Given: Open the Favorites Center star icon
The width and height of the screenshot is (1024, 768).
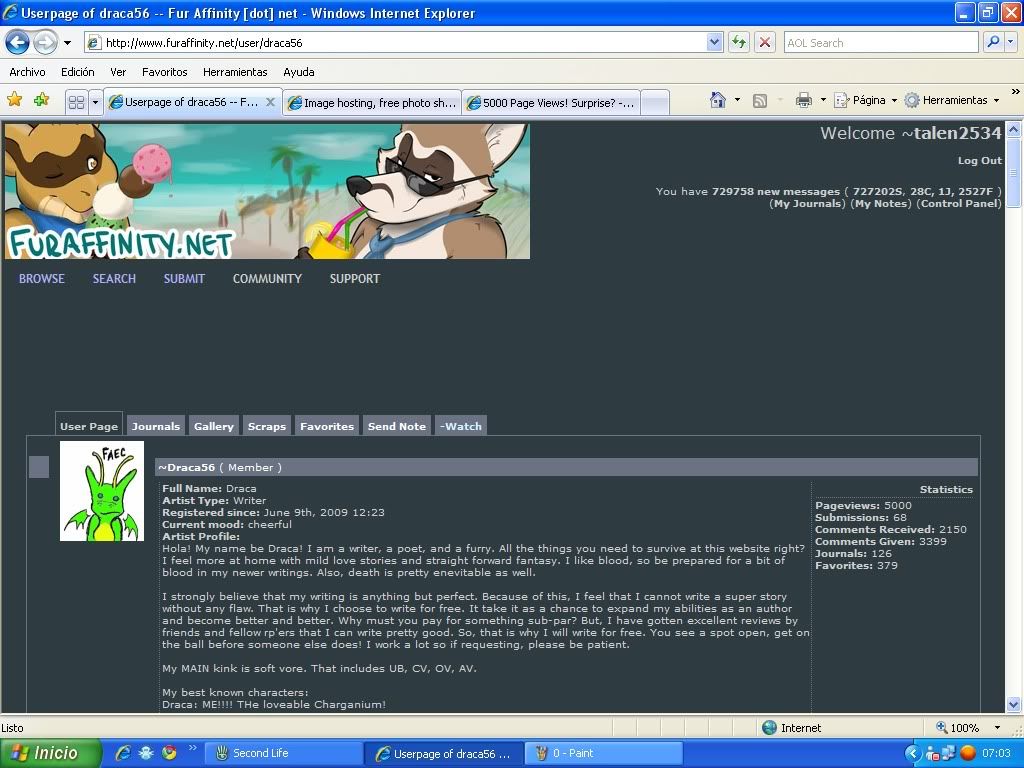Looking at the screenshot, I should 14,100.
